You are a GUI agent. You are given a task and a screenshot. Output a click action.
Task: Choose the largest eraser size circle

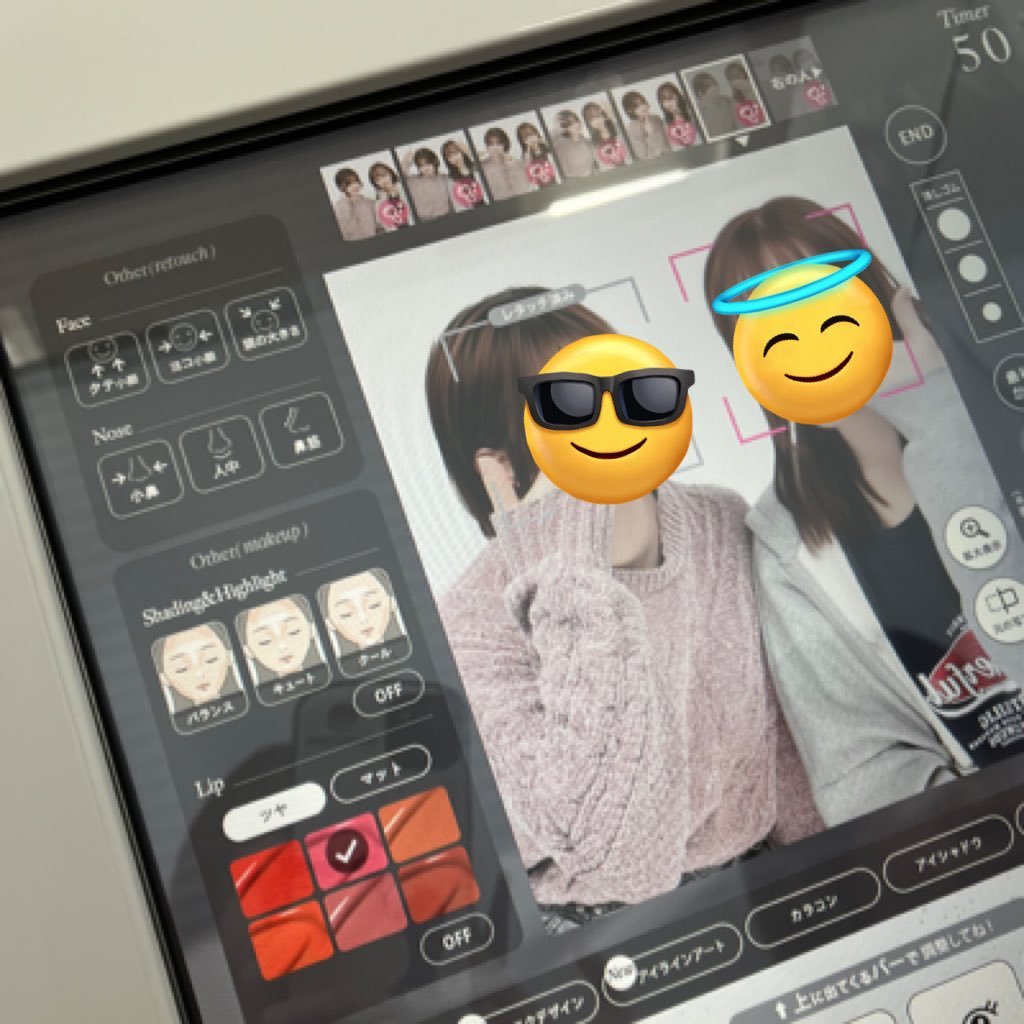pyautogui.click(x=954, y=223)
